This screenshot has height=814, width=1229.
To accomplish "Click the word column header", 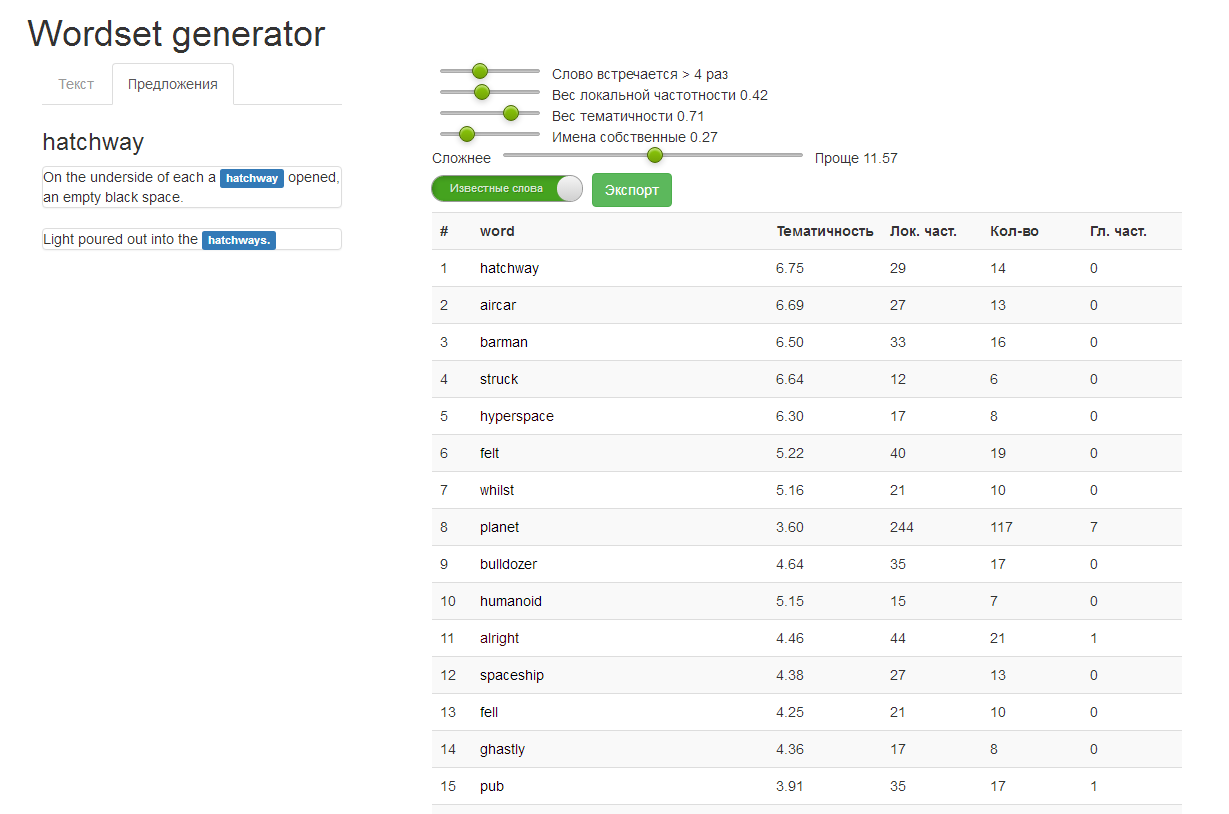I will [497, 231].
